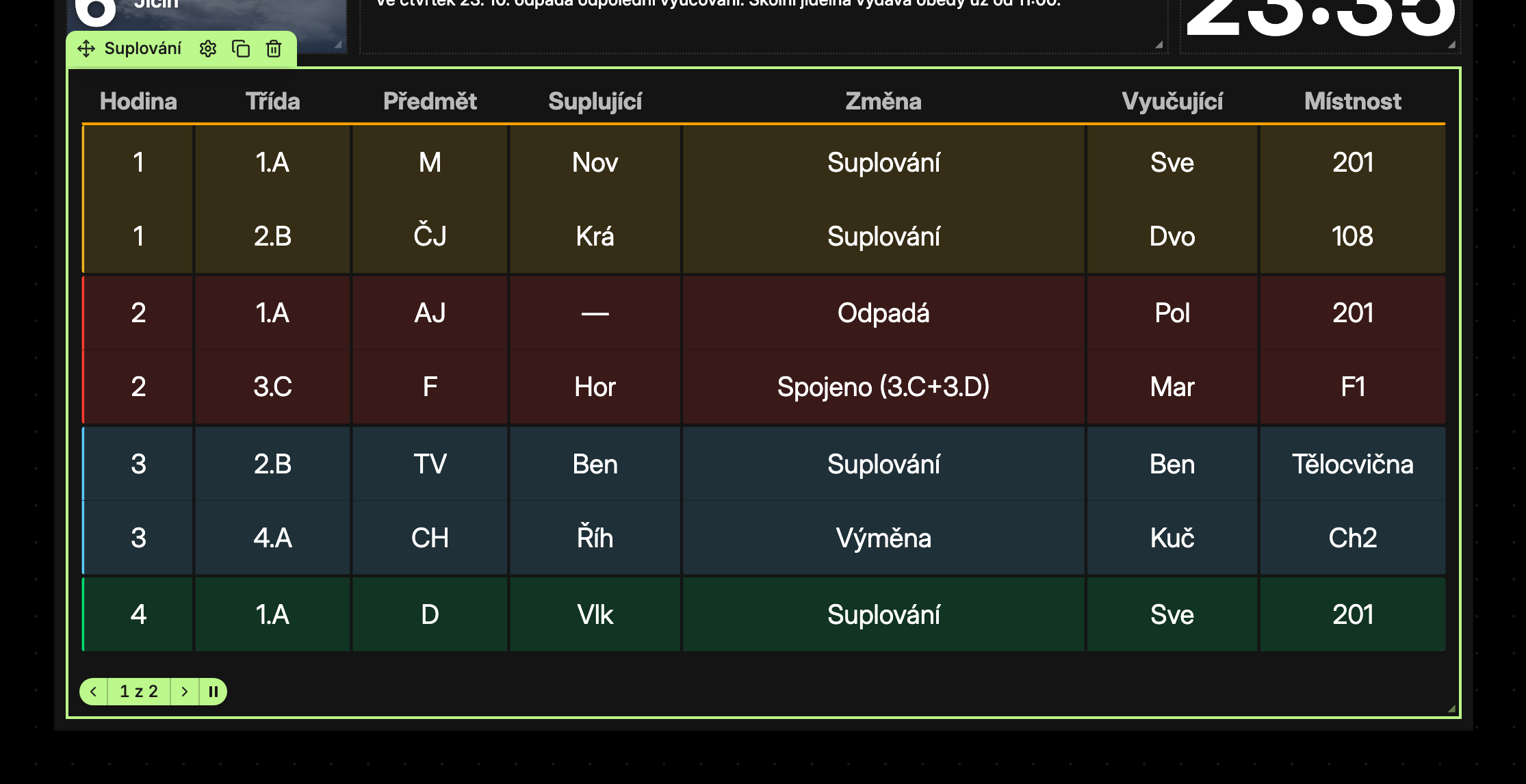Select the Suplující column header
1526x784 pixels.
(x=595, y=101)
